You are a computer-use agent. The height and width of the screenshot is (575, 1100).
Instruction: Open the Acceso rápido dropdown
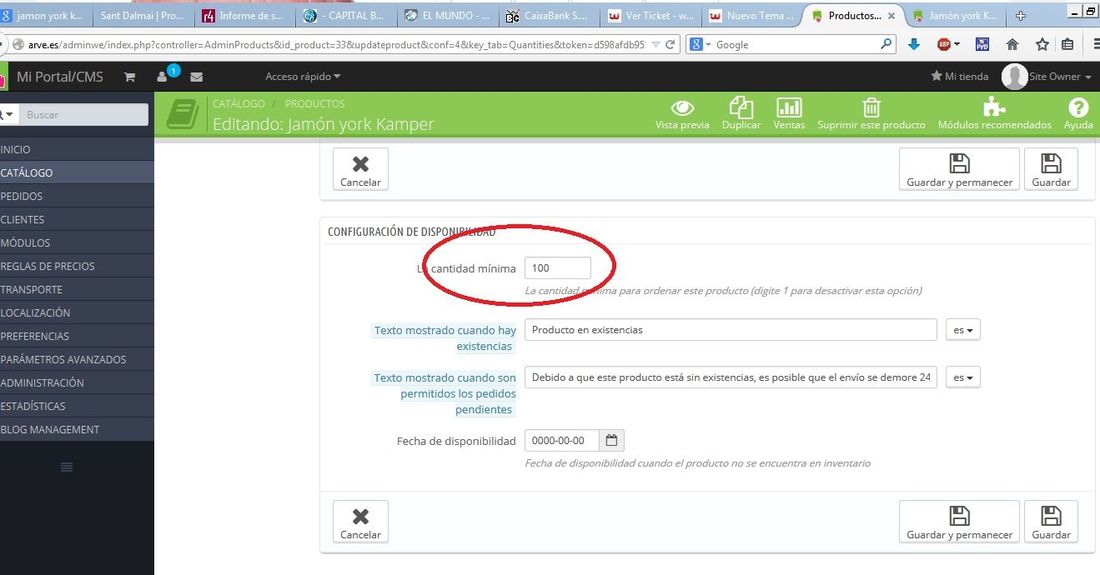[302, 76]
